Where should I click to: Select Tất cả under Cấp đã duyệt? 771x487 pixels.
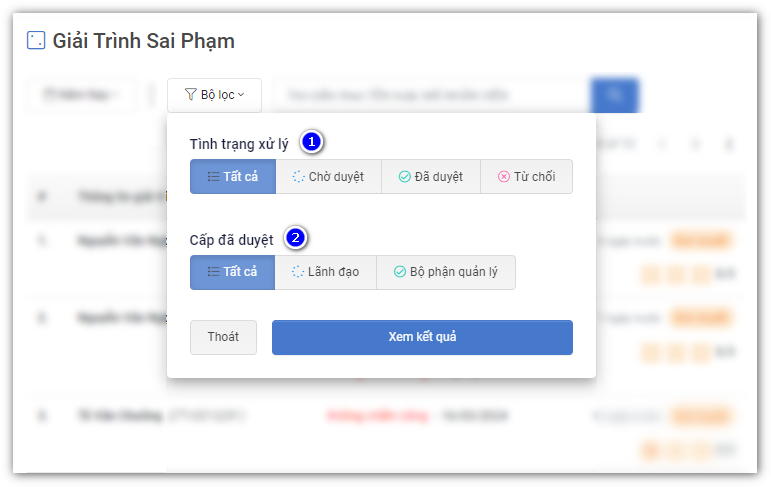coord(233,272)
